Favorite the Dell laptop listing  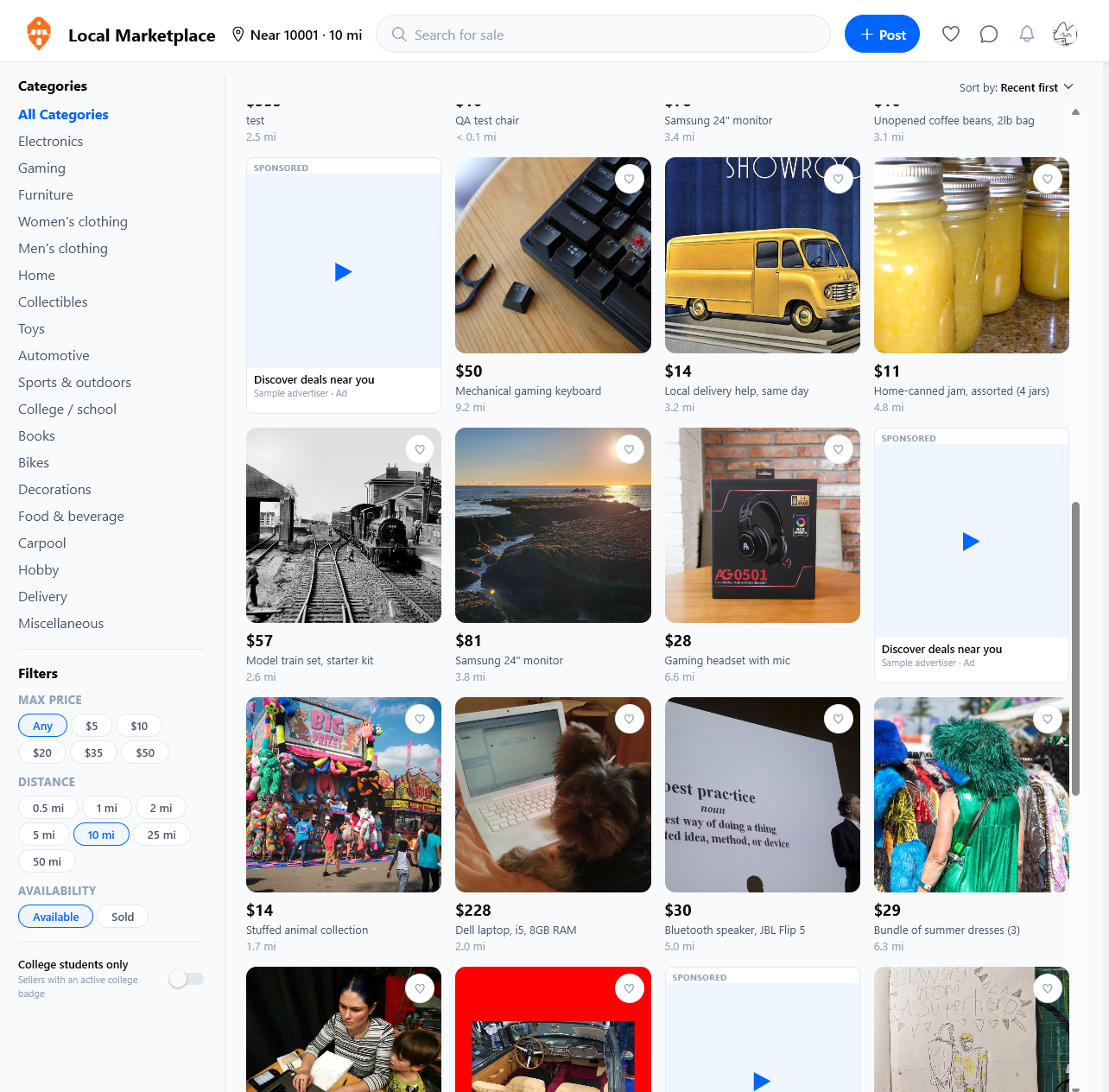coord(630,719)
